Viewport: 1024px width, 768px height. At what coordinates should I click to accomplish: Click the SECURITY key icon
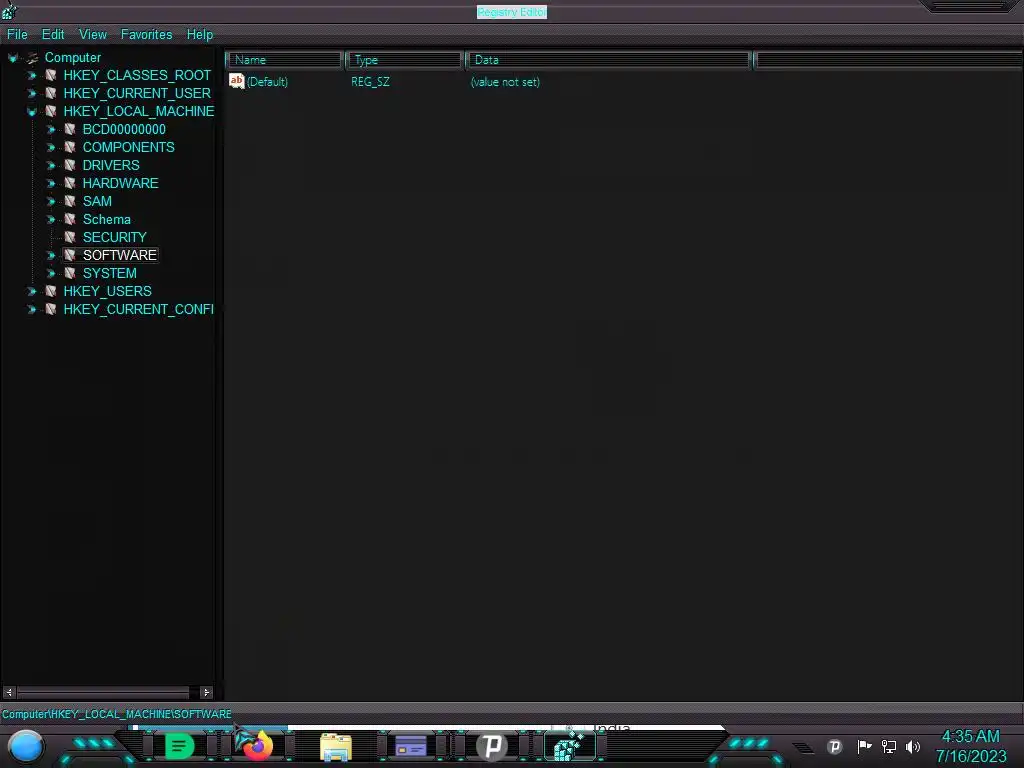click(70, 237)
